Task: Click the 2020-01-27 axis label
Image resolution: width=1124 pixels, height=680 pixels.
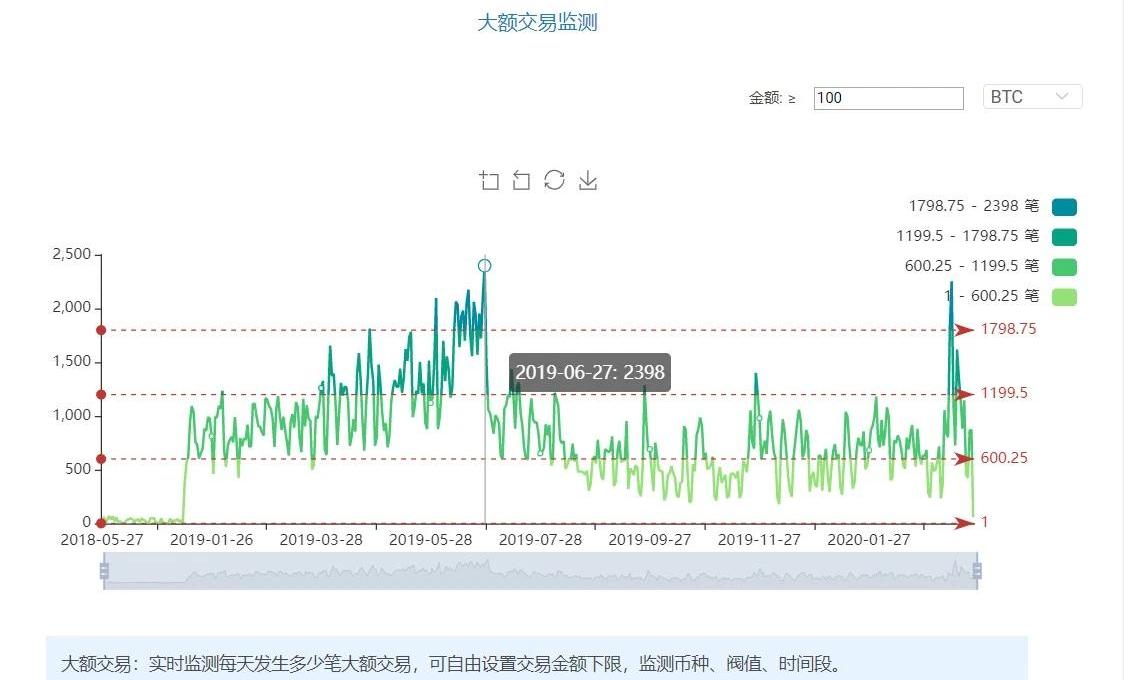Action: 869,540
